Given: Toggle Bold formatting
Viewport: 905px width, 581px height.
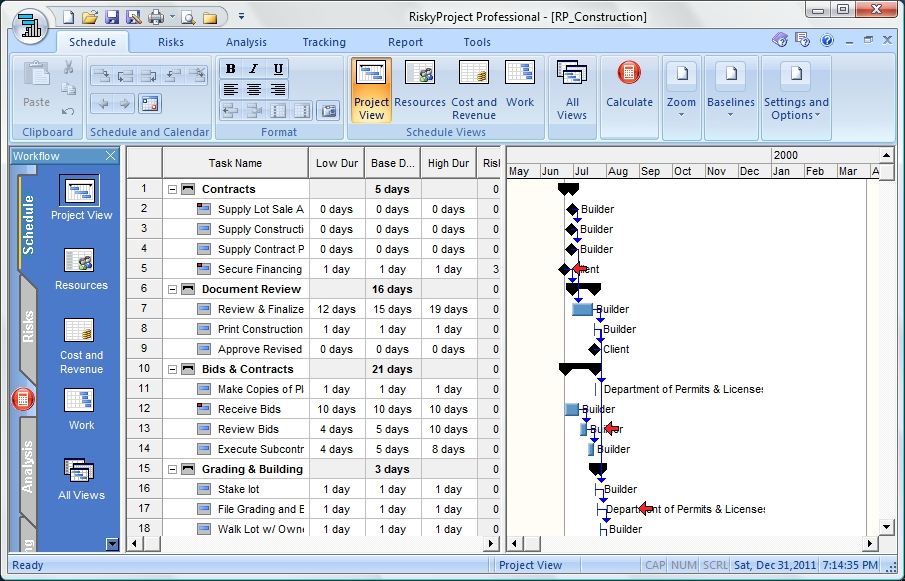Looking at the screenshot, I should [230, 69].
